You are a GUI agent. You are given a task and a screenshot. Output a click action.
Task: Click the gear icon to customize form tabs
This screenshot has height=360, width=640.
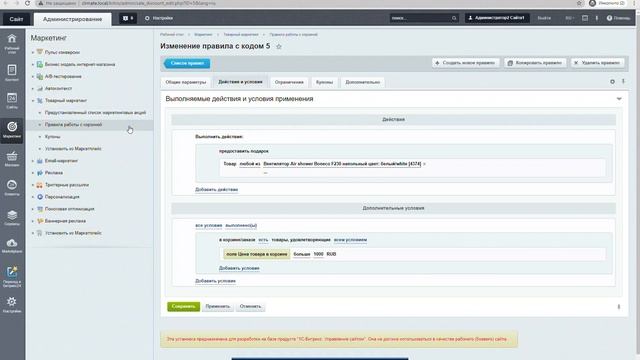(x=612, y=82)
